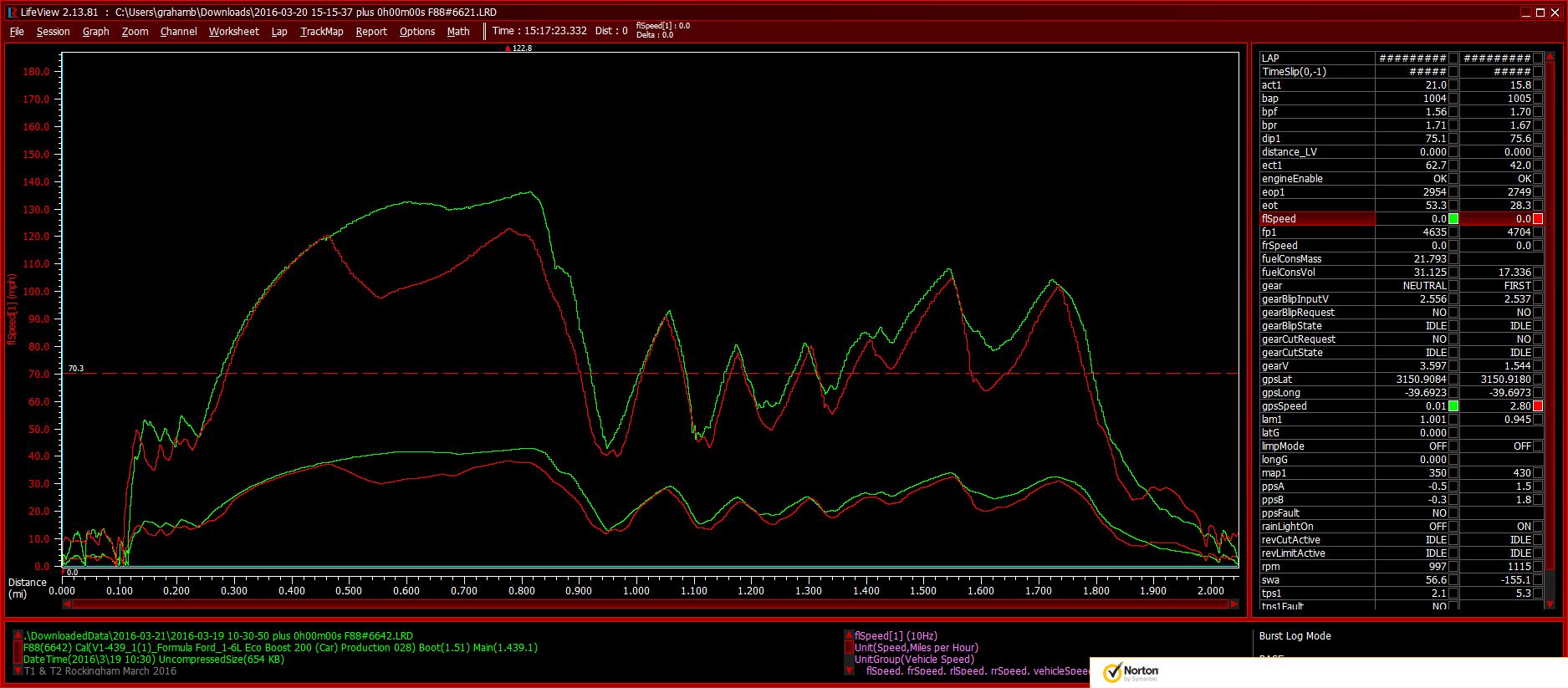This screenshot has height=688, width=1568.
Task: Toggle first checkbox in act1 row
Action: [x=1453, y=85]
